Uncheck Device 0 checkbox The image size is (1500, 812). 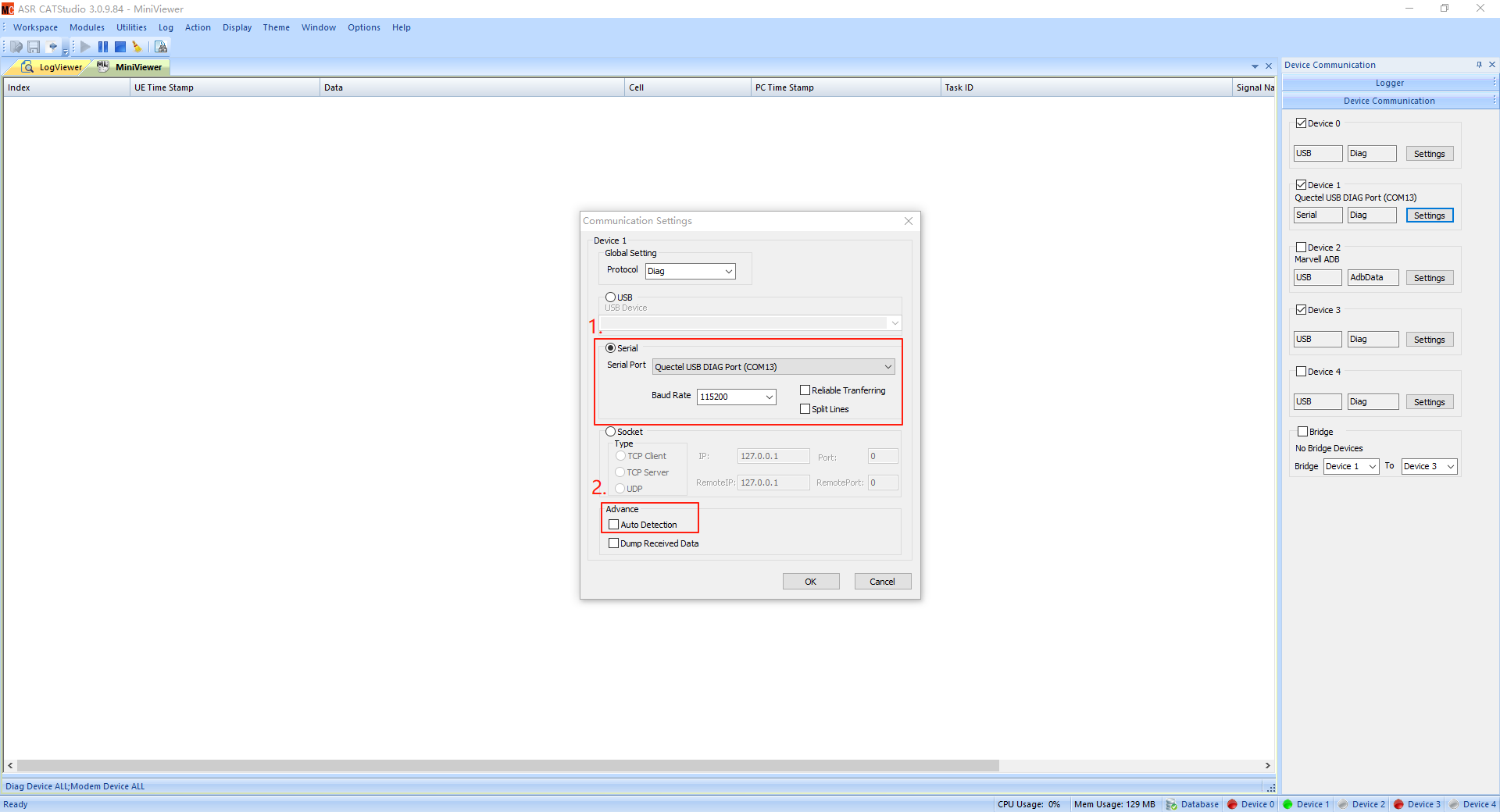coord(1302,123)
